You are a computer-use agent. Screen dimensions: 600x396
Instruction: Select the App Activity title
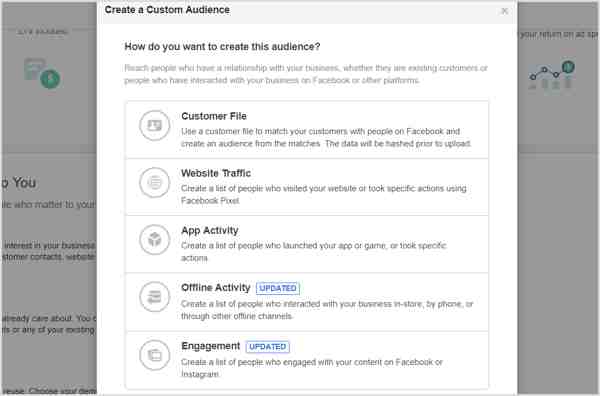[210, 230]
